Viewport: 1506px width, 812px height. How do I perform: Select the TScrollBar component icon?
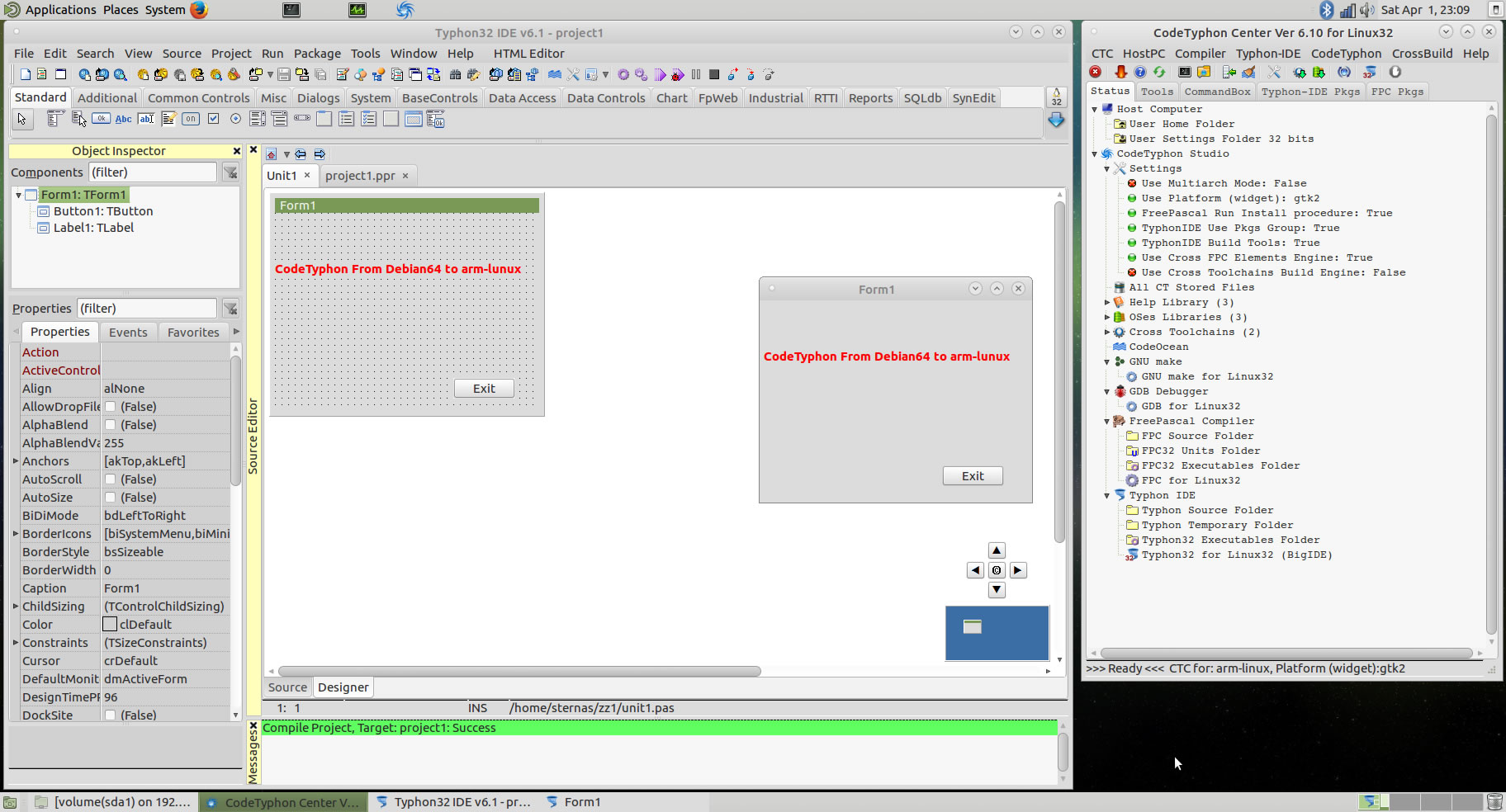(x=302, y=118)
